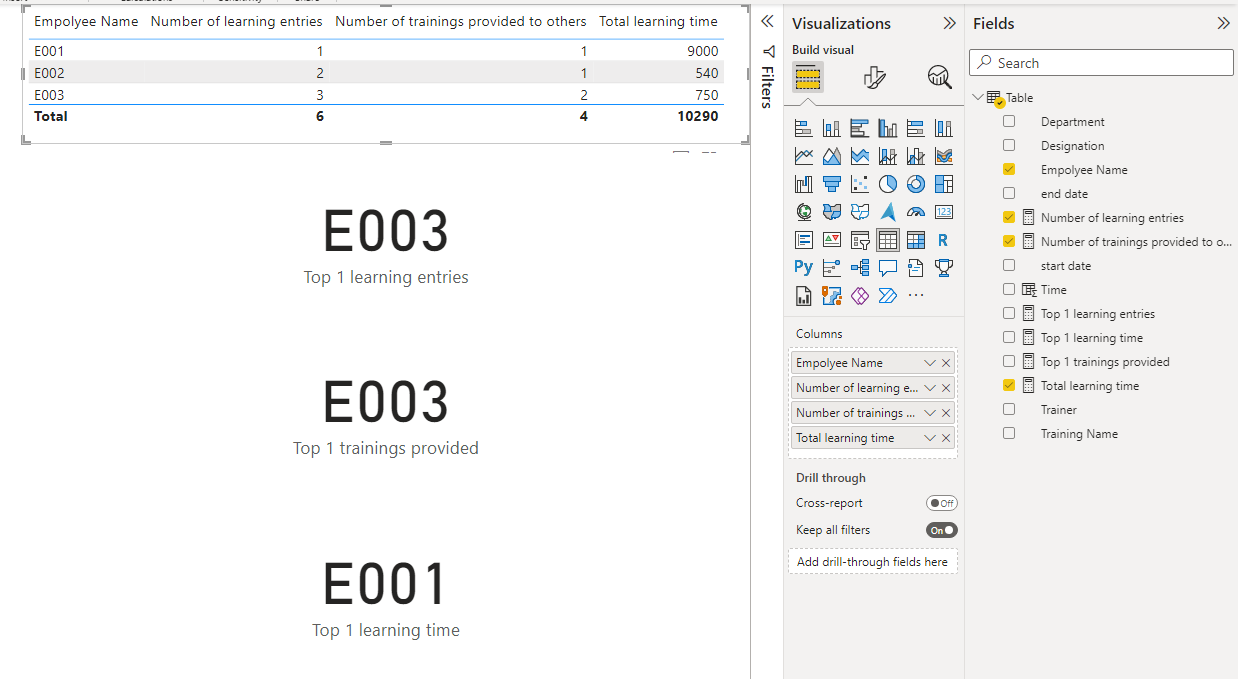Click the Fields search box
The height and width of the screenshot is (679, 1238).
click(1101, 63)
